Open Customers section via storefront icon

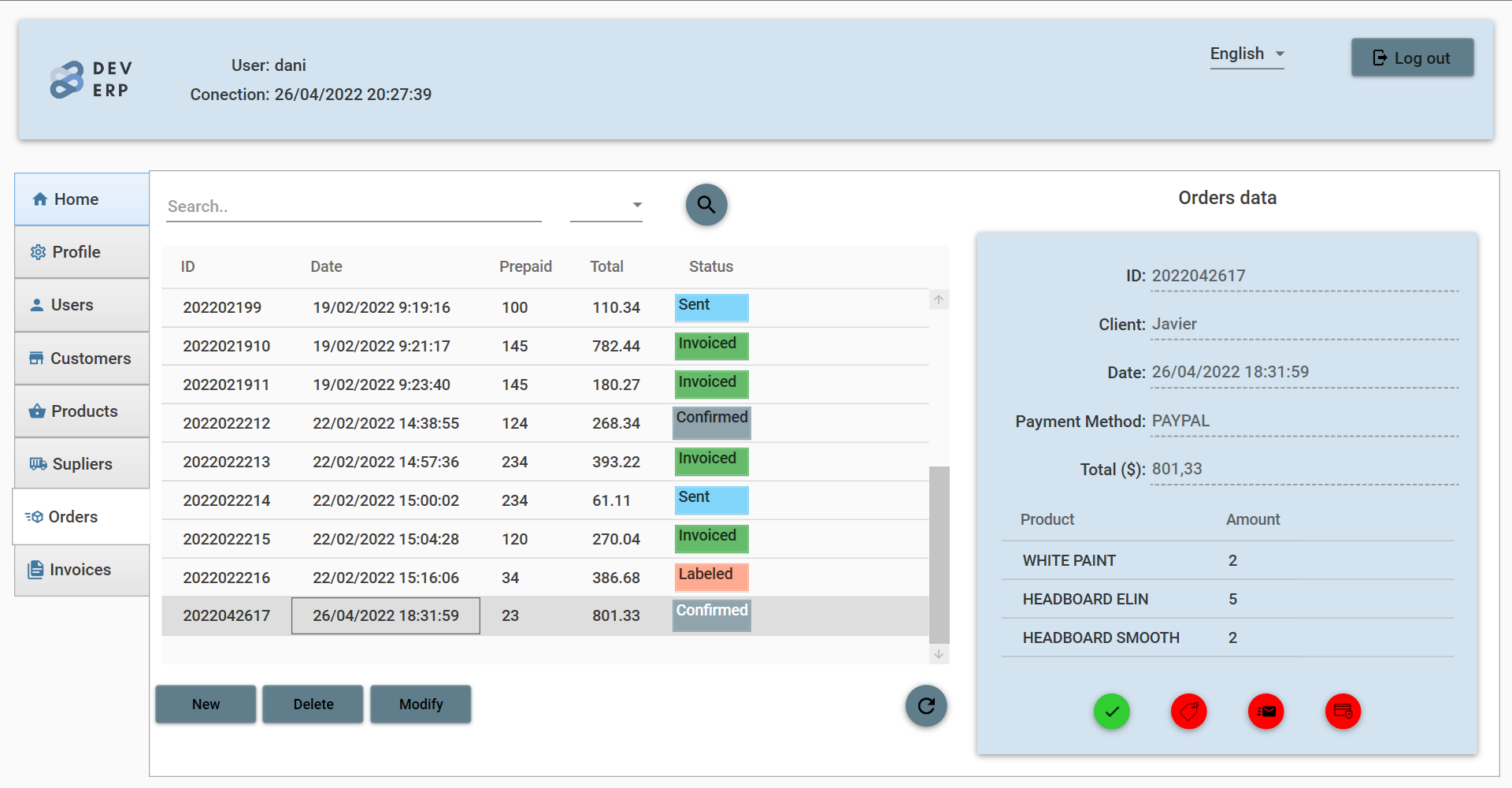click(37, 358)
